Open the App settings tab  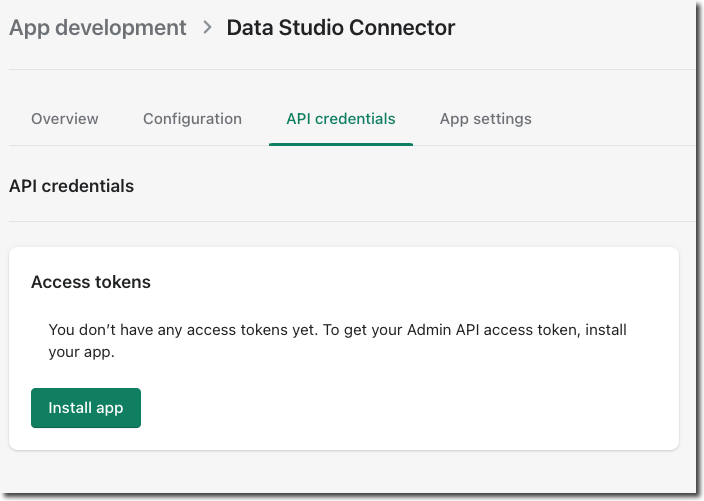485,119
